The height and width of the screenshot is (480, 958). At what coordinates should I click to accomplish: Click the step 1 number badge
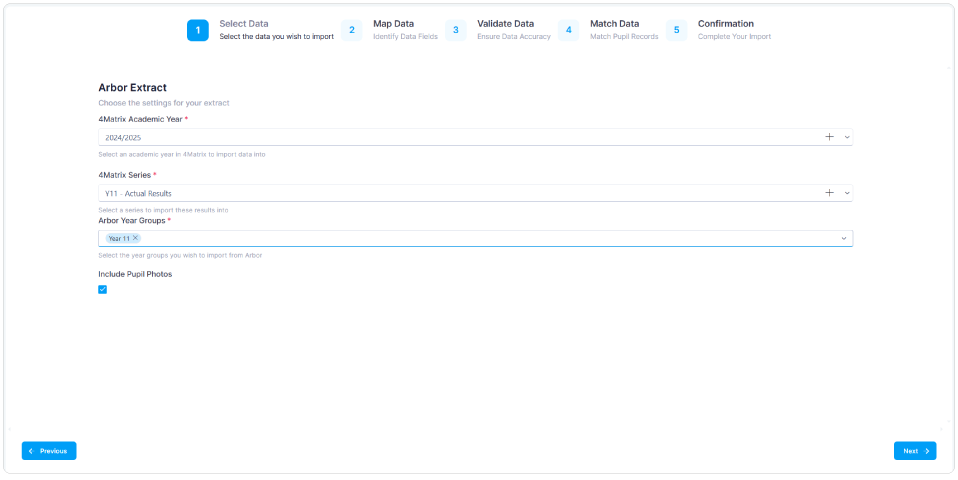click(x=198, y=30)
